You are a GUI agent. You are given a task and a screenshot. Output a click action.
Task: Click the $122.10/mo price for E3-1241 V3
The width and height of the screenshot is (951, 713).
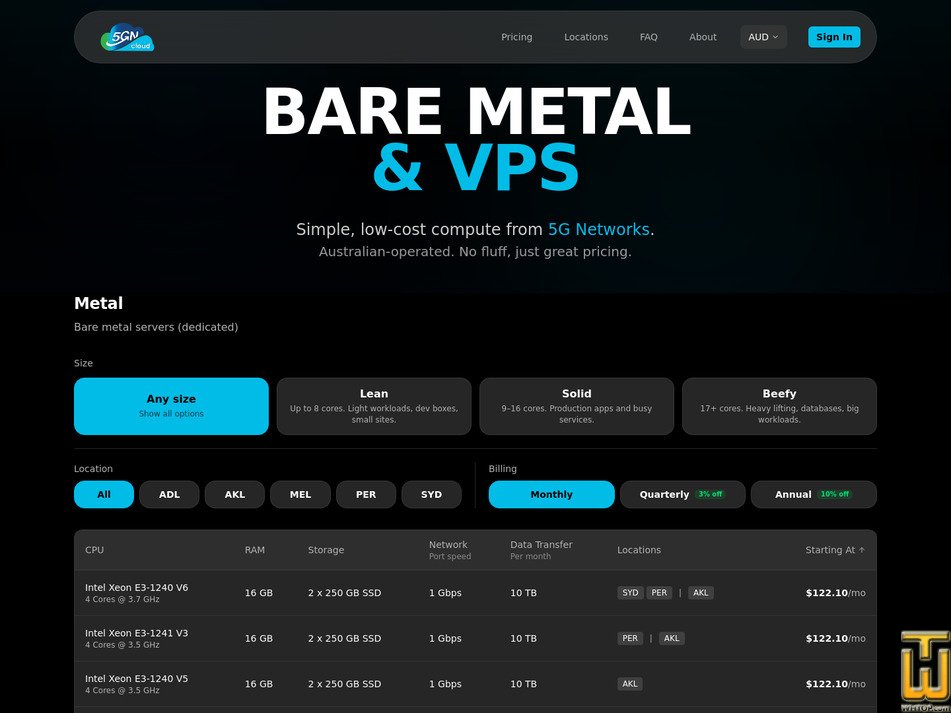pyautogui.click(x=835, y=638)
